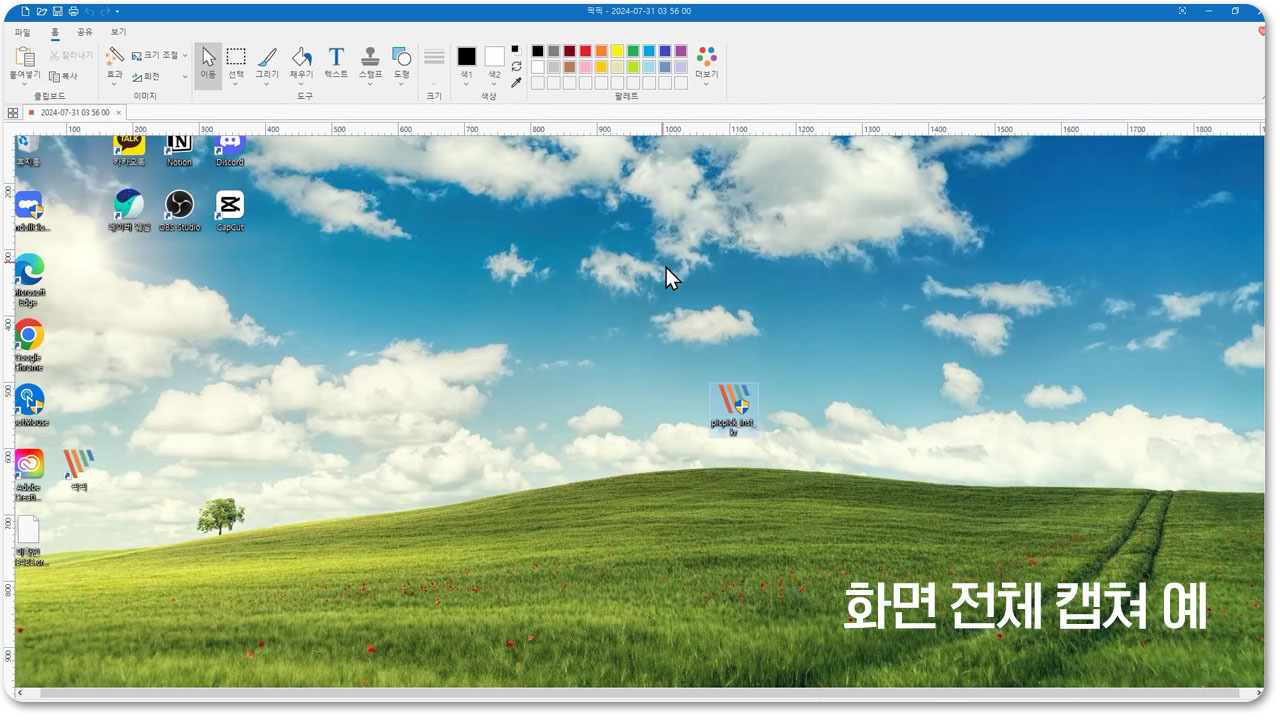Expand the arrow under 붙여넣기

[x=25, y=84]
